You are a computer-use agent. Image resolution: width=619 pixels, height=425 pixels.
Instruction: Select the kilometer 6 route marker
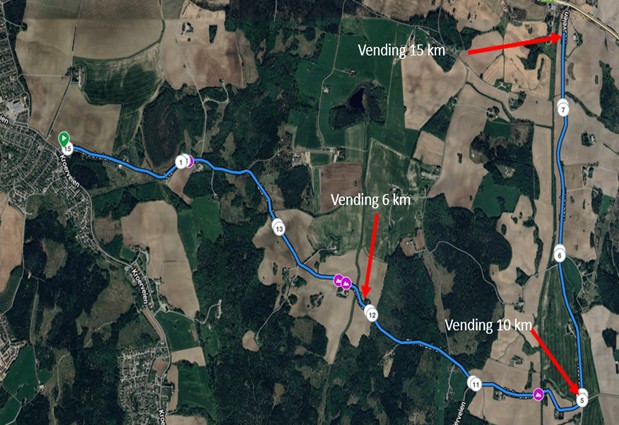click(559, 256)
